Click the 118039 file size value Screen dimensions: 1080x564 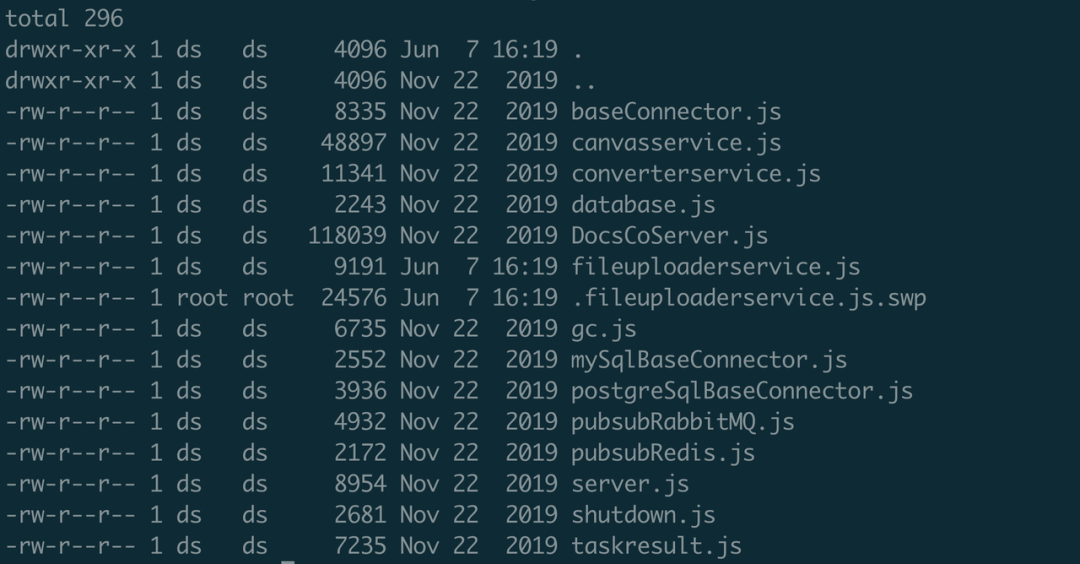347,236
